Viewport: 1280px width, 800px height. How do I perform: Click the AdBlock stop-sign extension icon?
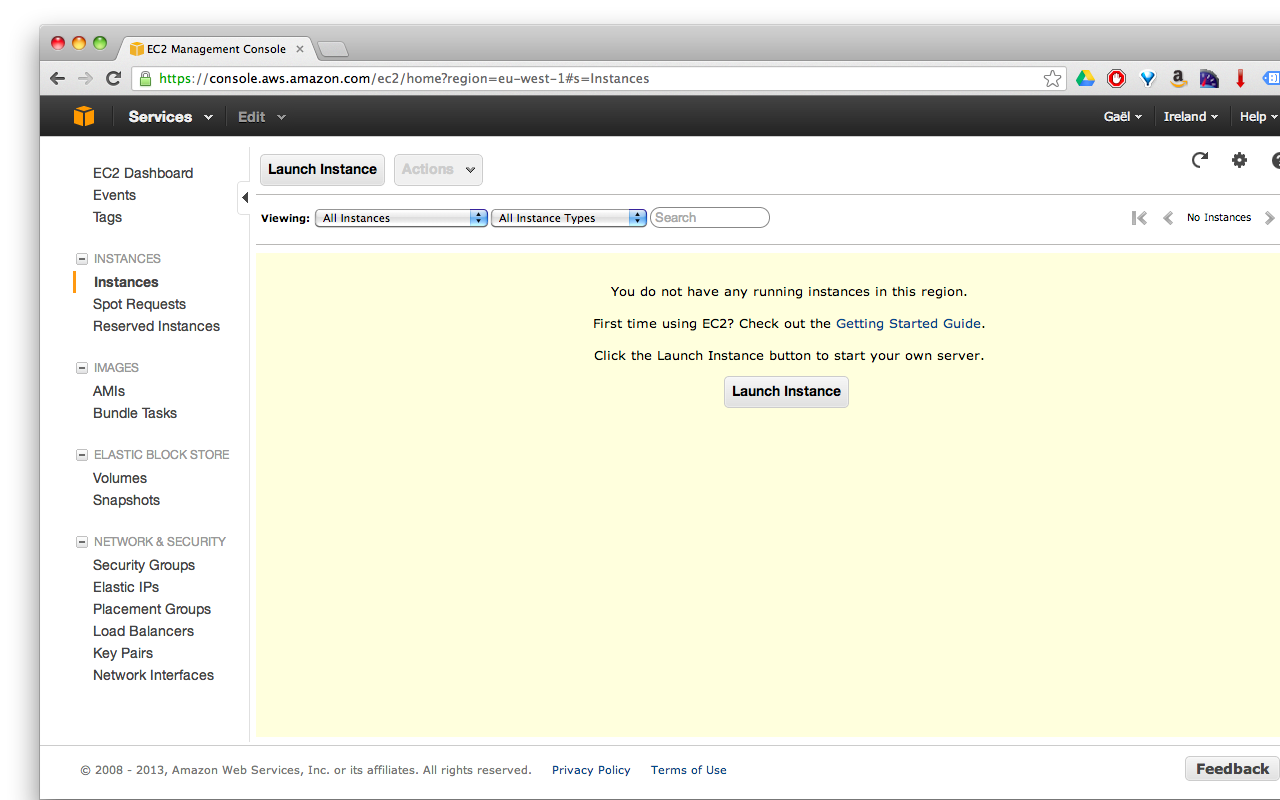tap(1117, 77)
